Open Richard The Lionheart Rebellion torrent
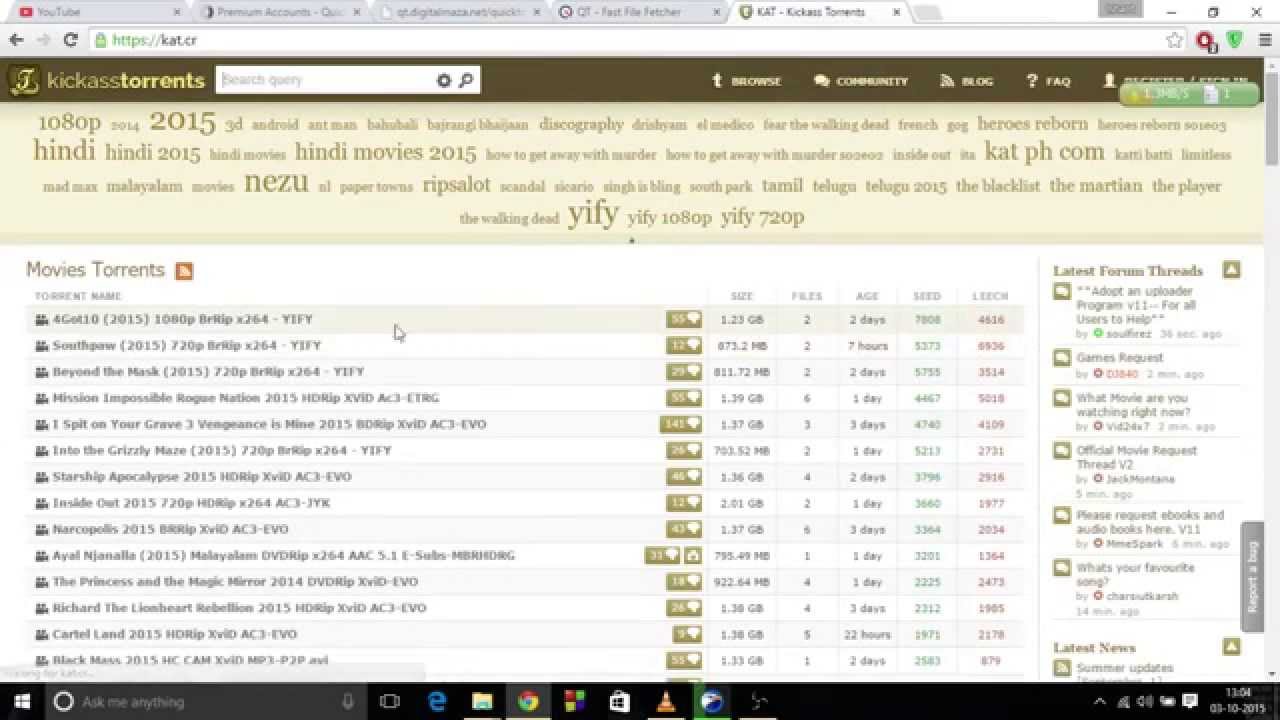This screenshot has width=1280, height=720. (x=240, y=608)
